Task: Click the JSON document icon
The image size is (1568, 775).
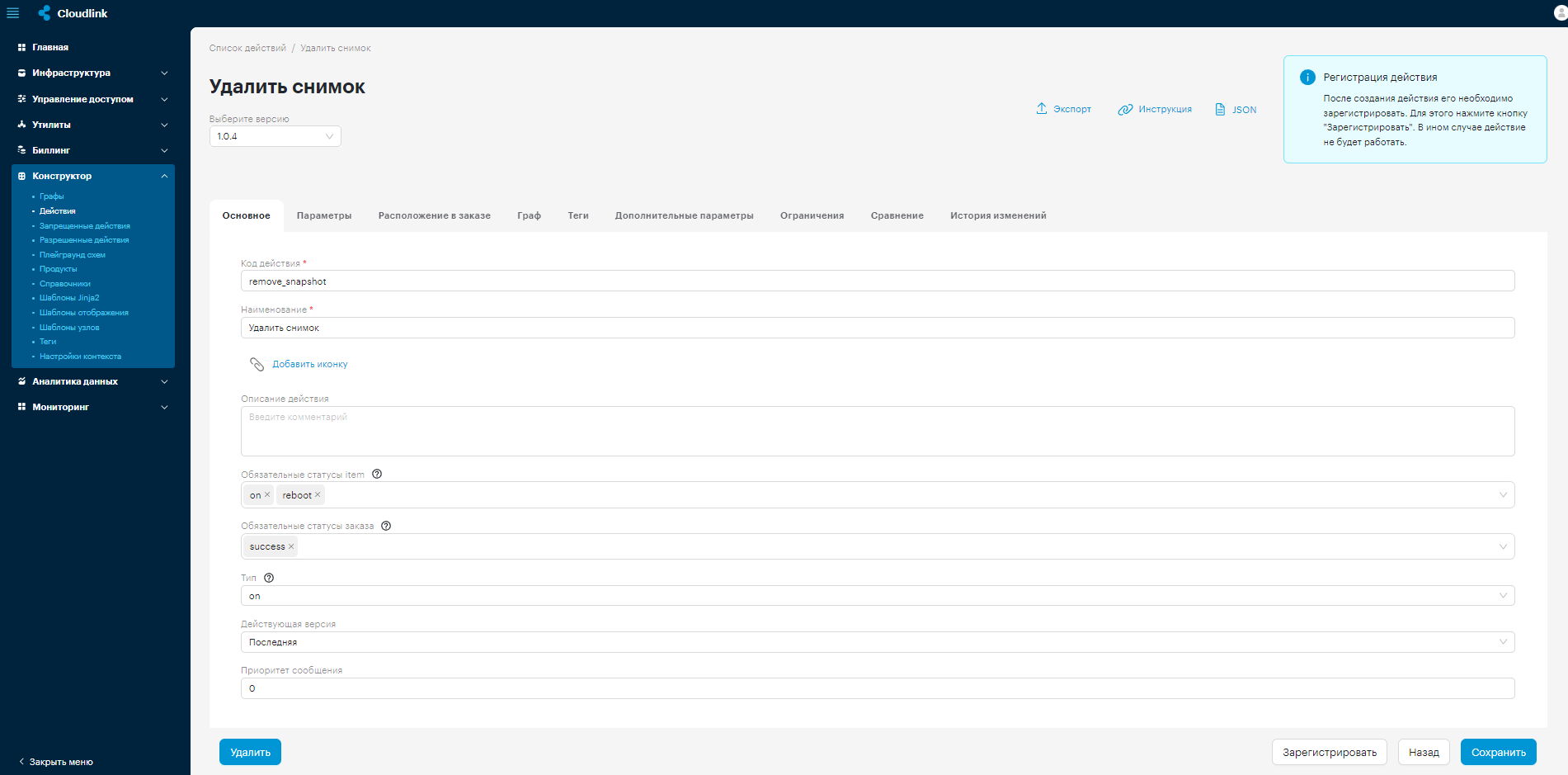Action: pos(1221,109)
